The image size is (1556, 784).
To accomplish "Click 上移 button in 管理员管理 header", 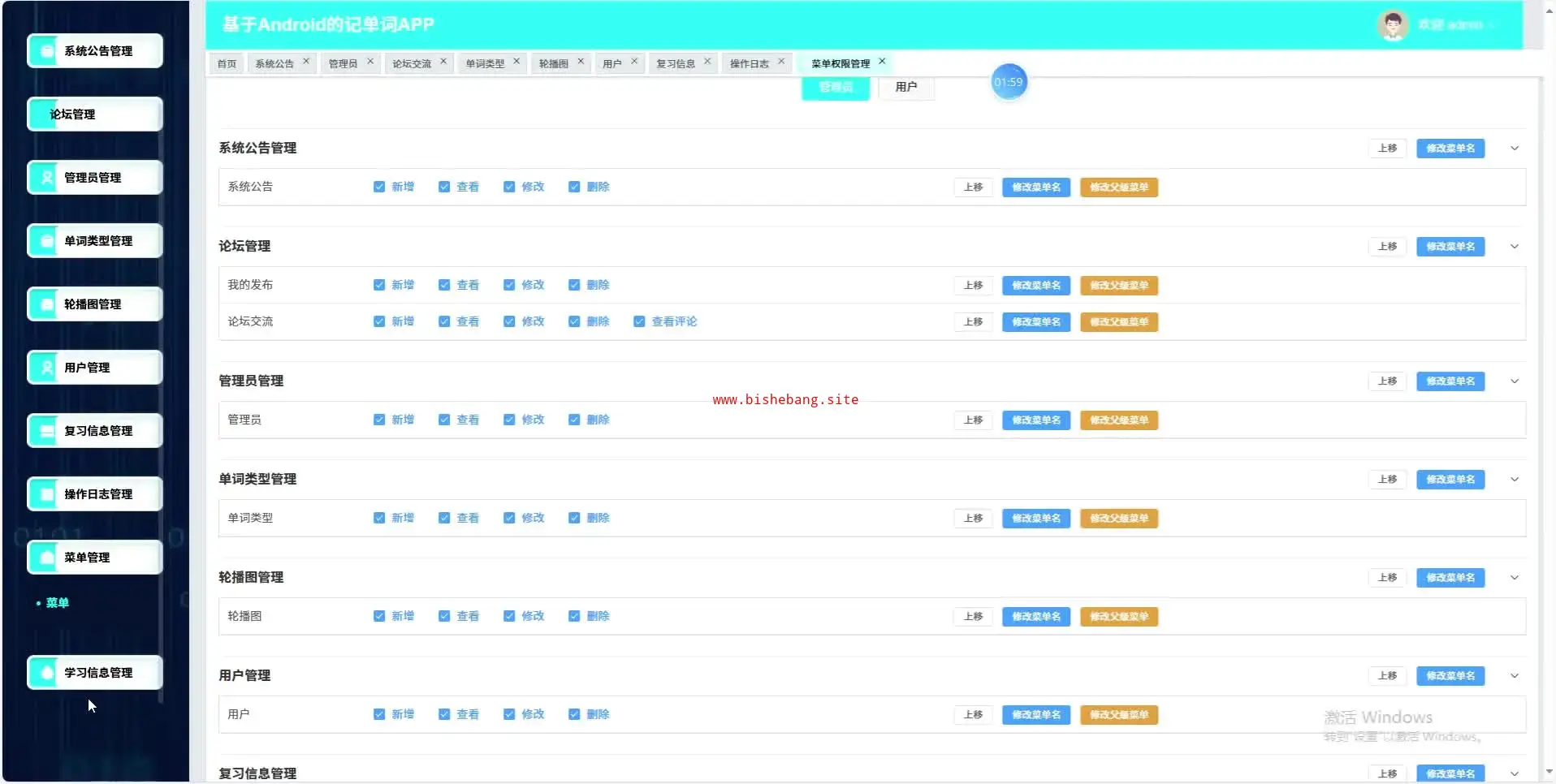I will 1387,381.
